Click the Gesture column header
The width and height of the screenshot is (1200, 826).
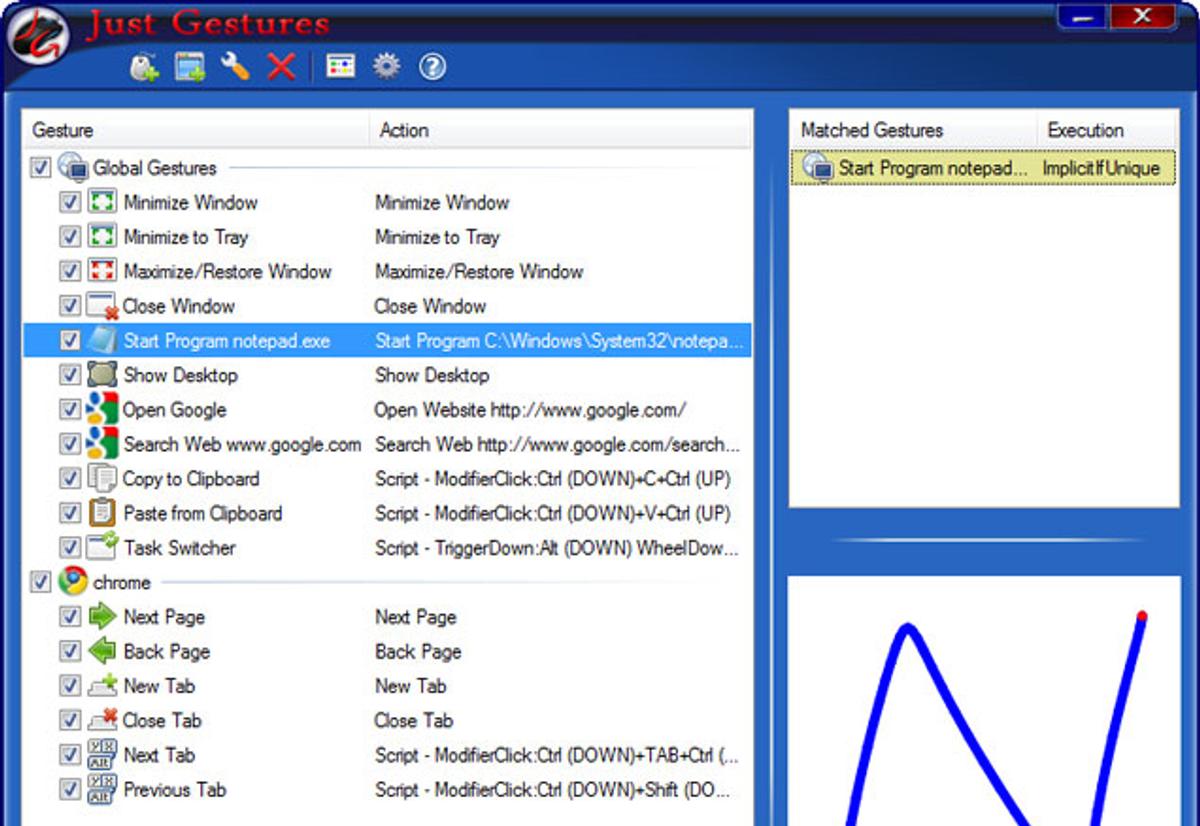196,130
